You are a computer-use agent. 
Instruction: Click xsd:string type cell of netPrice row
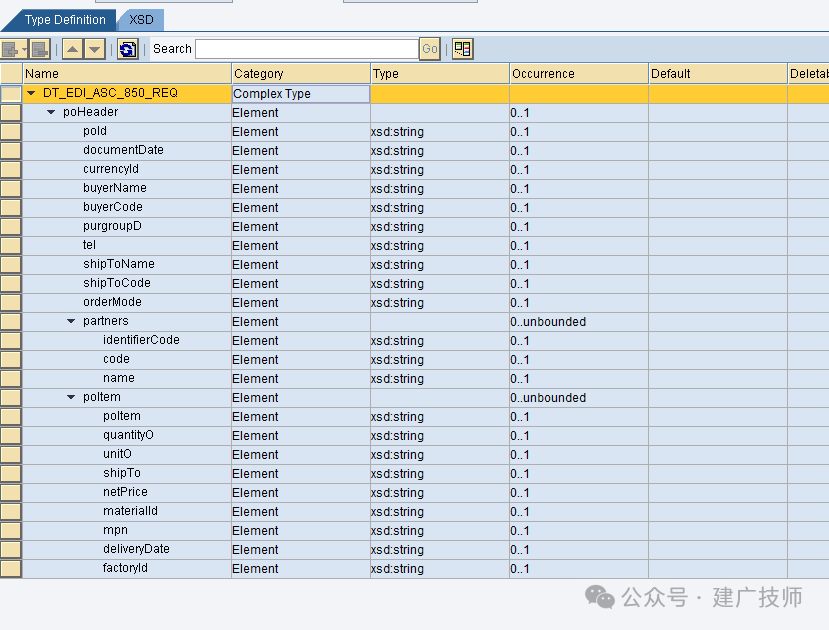click(440, 493)
